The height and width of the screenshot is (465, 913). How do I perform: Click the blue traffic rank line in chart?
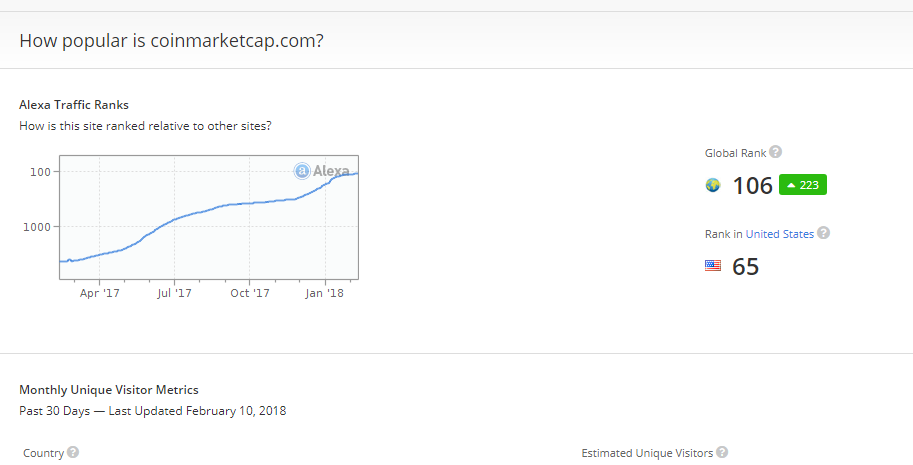point(200,211)
